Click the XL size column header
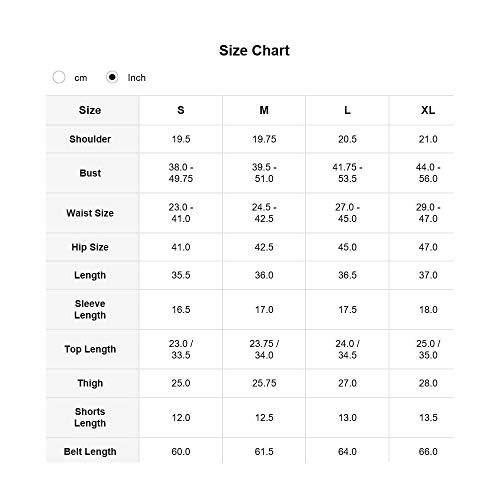 tap(428, 110)
